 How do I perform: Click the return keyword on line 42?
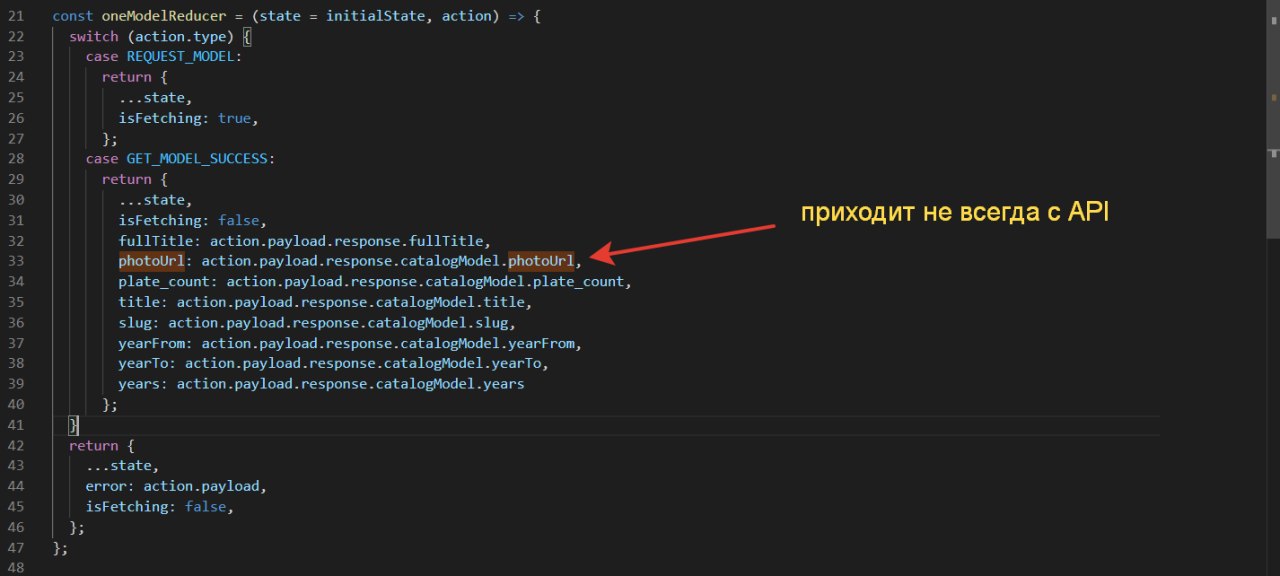[94, 446]
